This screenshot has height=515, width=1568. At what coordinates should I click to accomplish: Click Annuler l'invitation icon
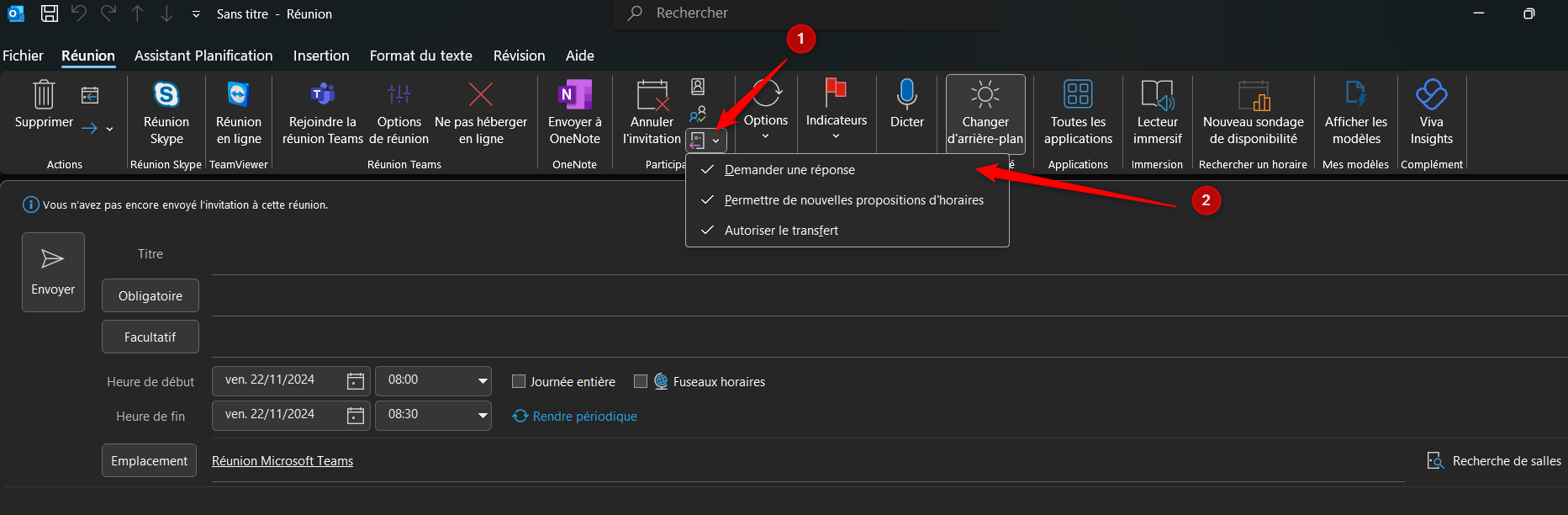[652, 96]
